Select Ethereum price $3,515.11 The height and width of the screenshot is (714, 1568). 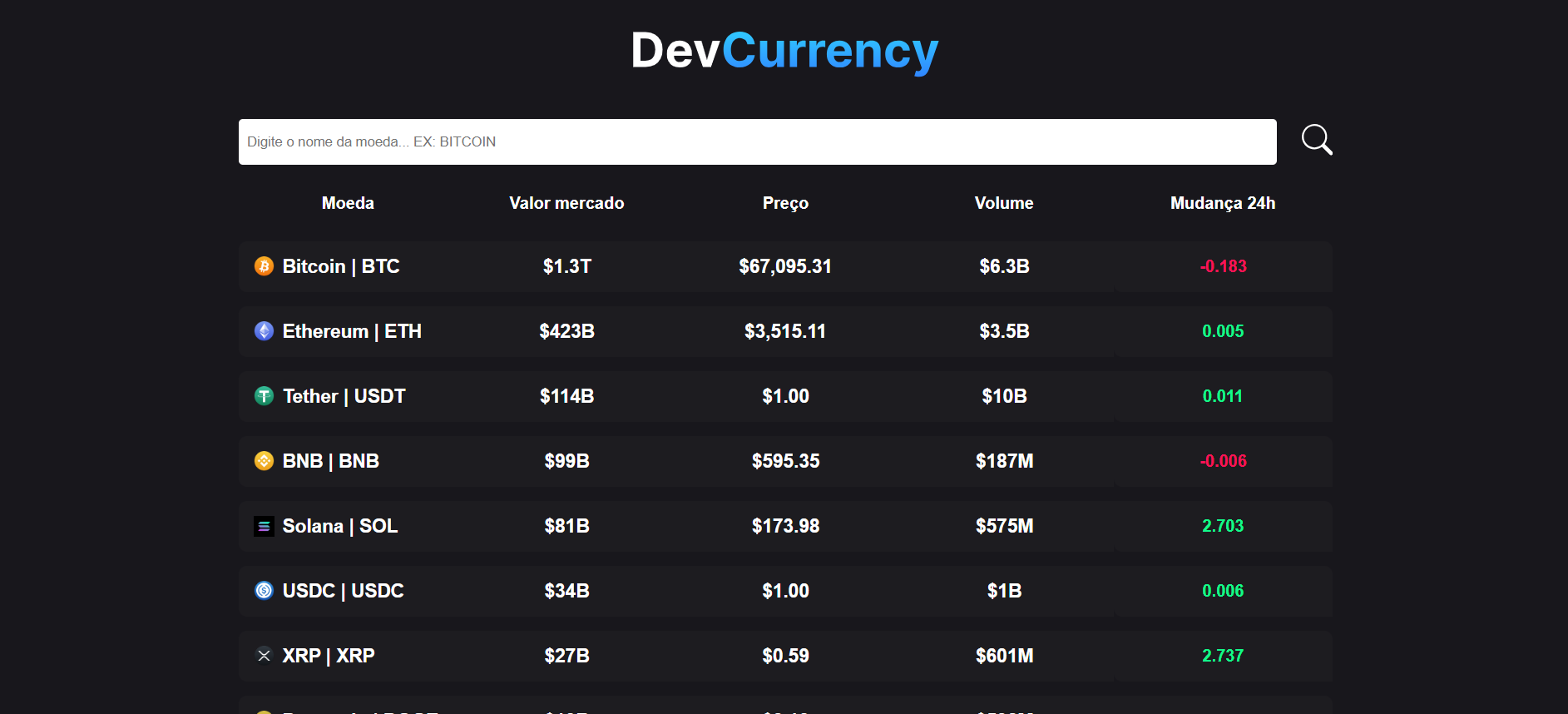point(785,331)
